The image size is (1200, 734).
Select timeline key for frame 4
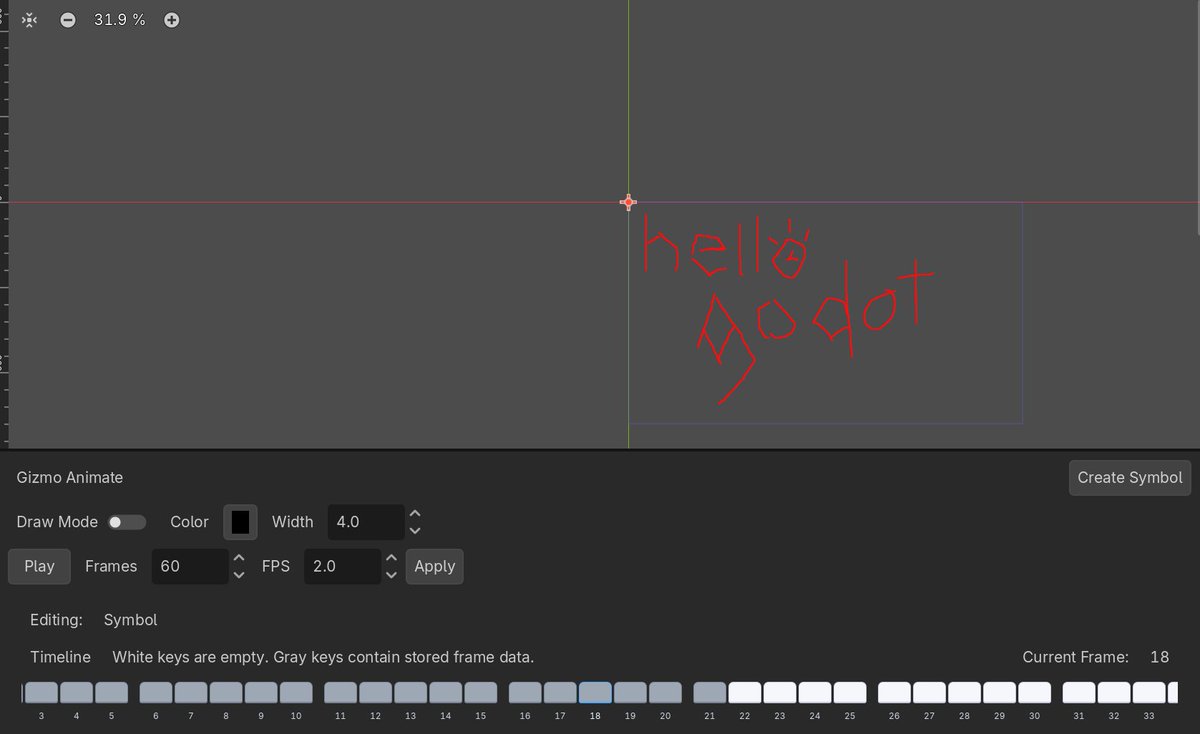pyautogui.click(x=76, y=692)
